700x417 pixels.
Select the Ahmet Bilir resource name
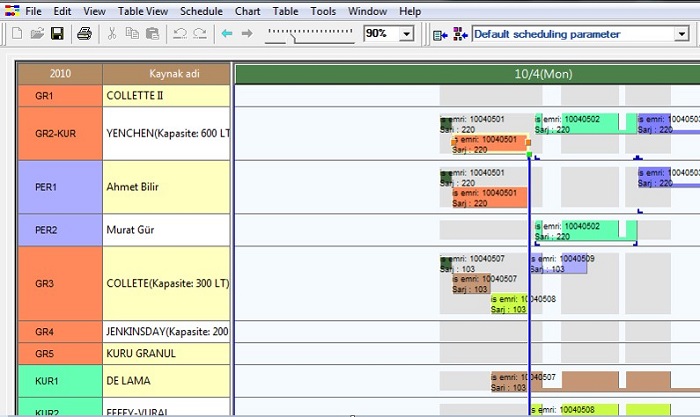click(x=166, y=187)
